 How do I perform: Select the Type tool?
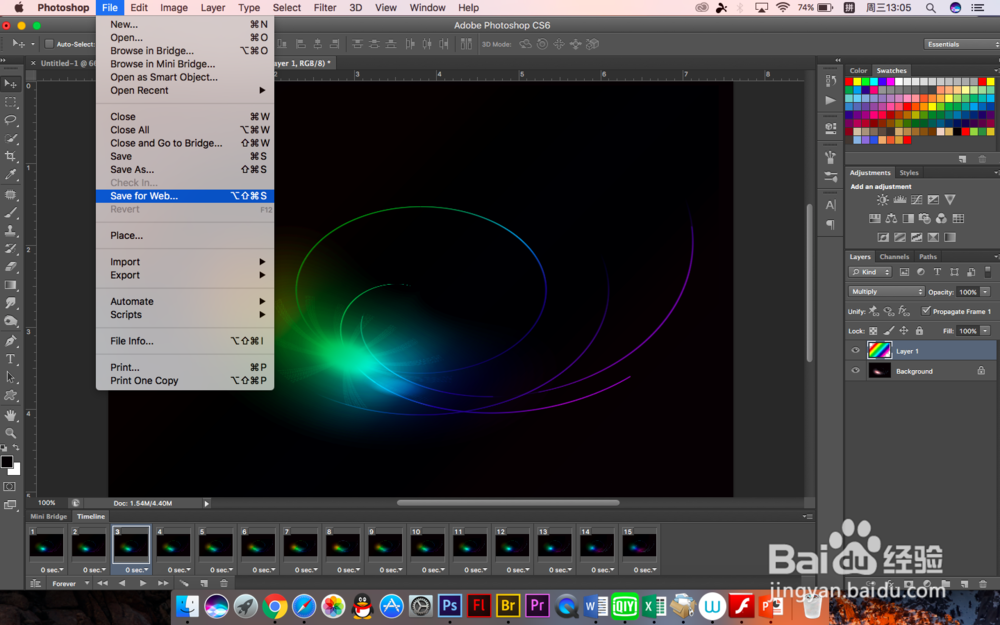coord(11,359)
